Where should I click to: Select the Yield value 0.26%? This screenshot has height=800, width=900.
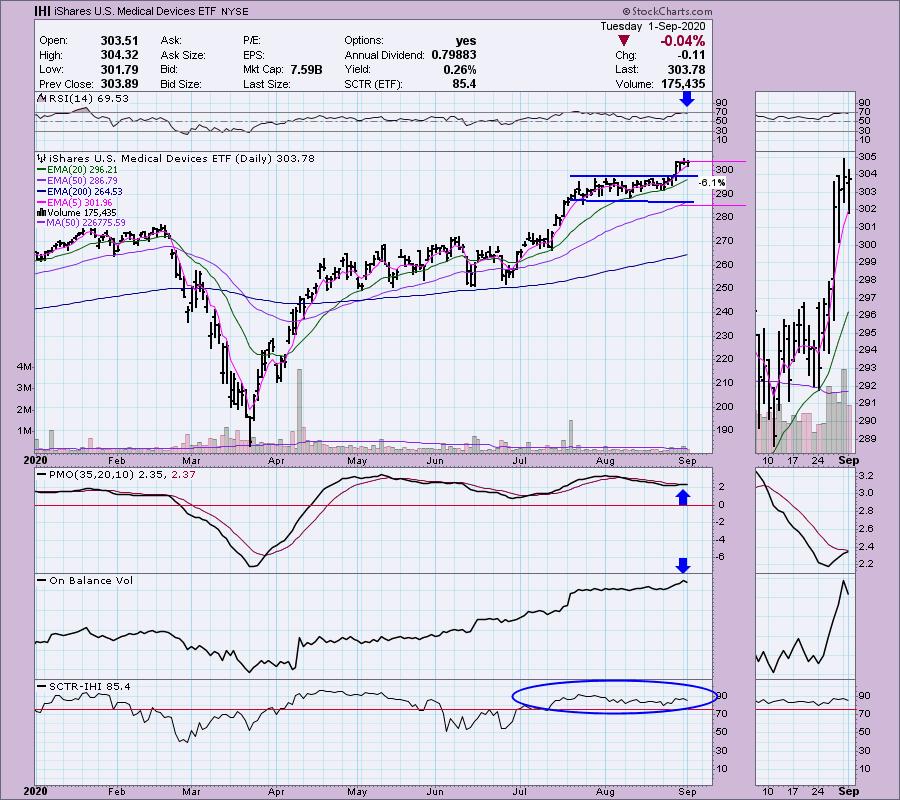click(460, 69)
